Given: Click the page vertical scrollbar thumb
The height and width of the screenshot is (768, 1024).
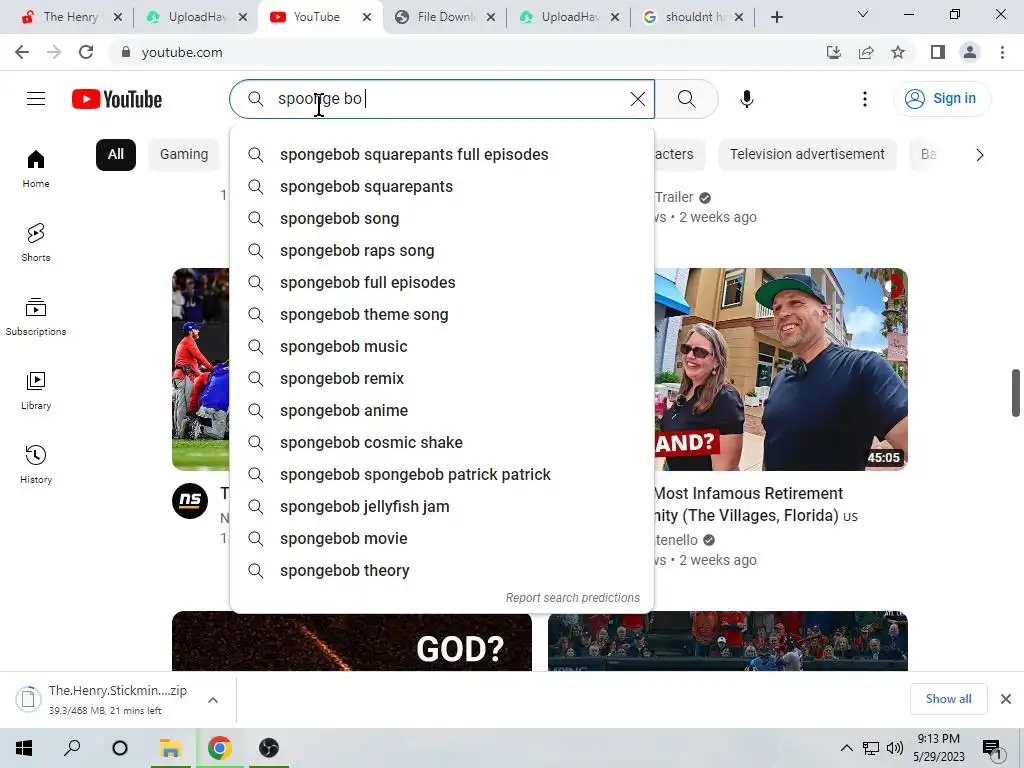Looking at the screenshot, I should pos(1016,392).
